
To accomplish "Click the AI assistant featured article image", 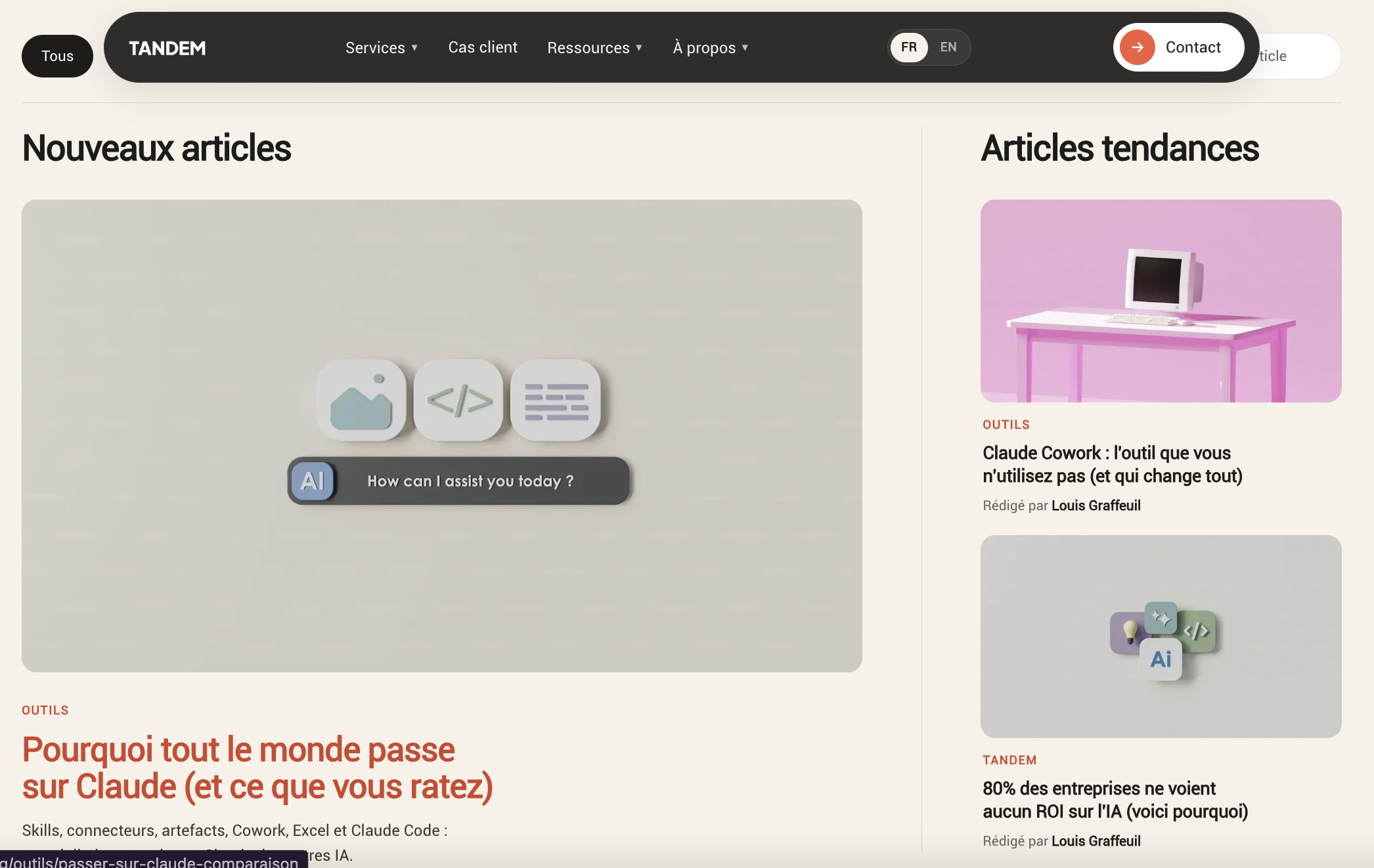I will [442, 435].
